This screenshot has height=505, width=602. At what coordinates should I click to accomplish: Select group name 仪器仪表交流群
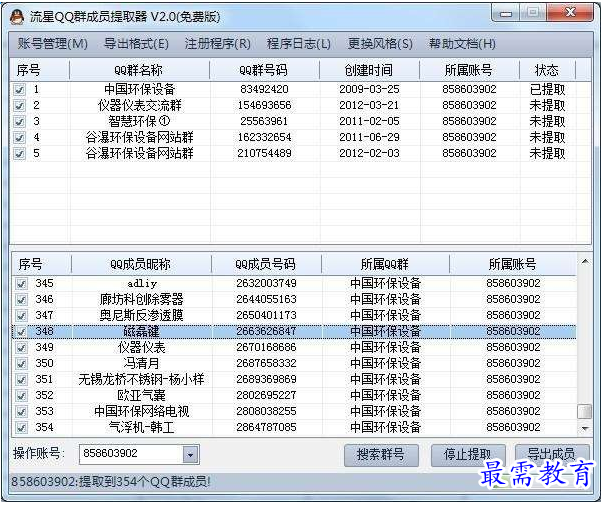point(140,106)
